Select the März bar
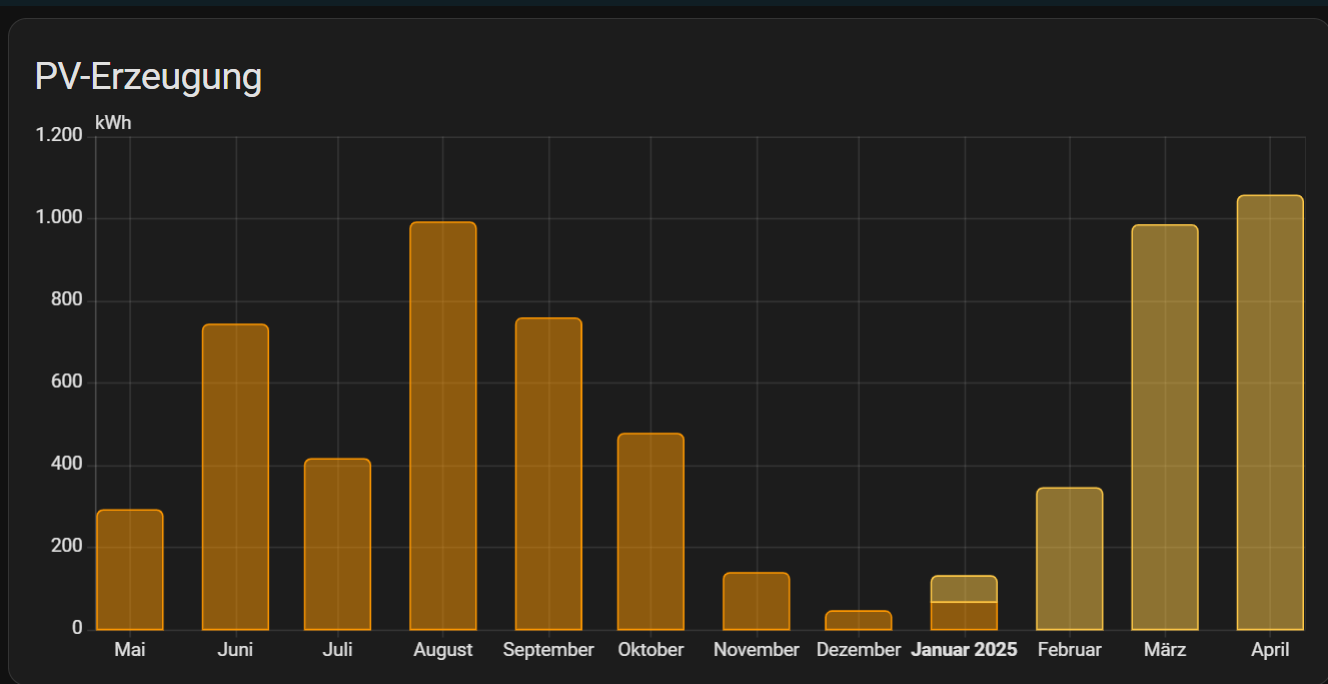 pyautogui.click(x=1165, y=427)
